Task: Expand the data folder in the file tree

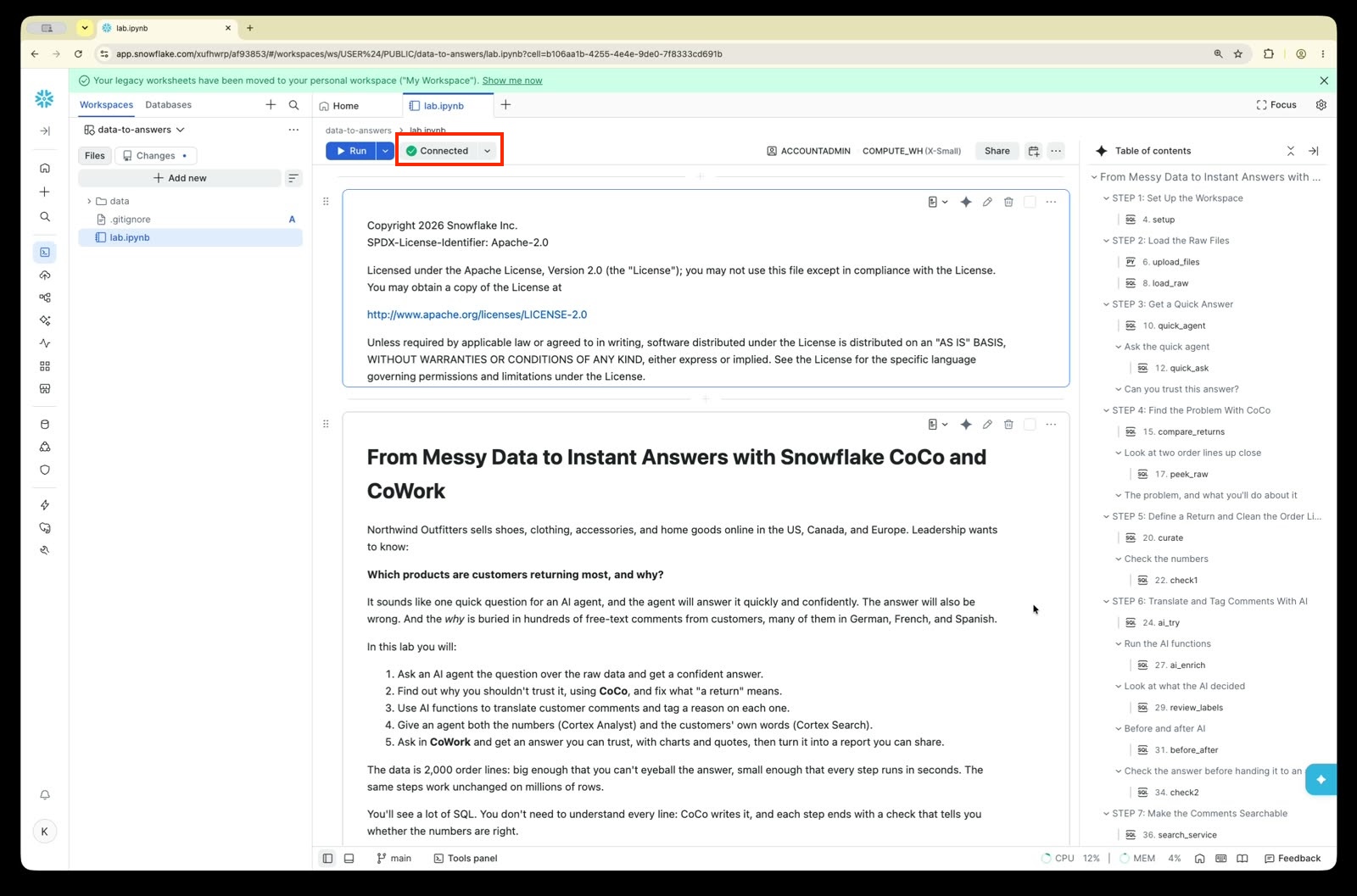Action: pos(89,201)
